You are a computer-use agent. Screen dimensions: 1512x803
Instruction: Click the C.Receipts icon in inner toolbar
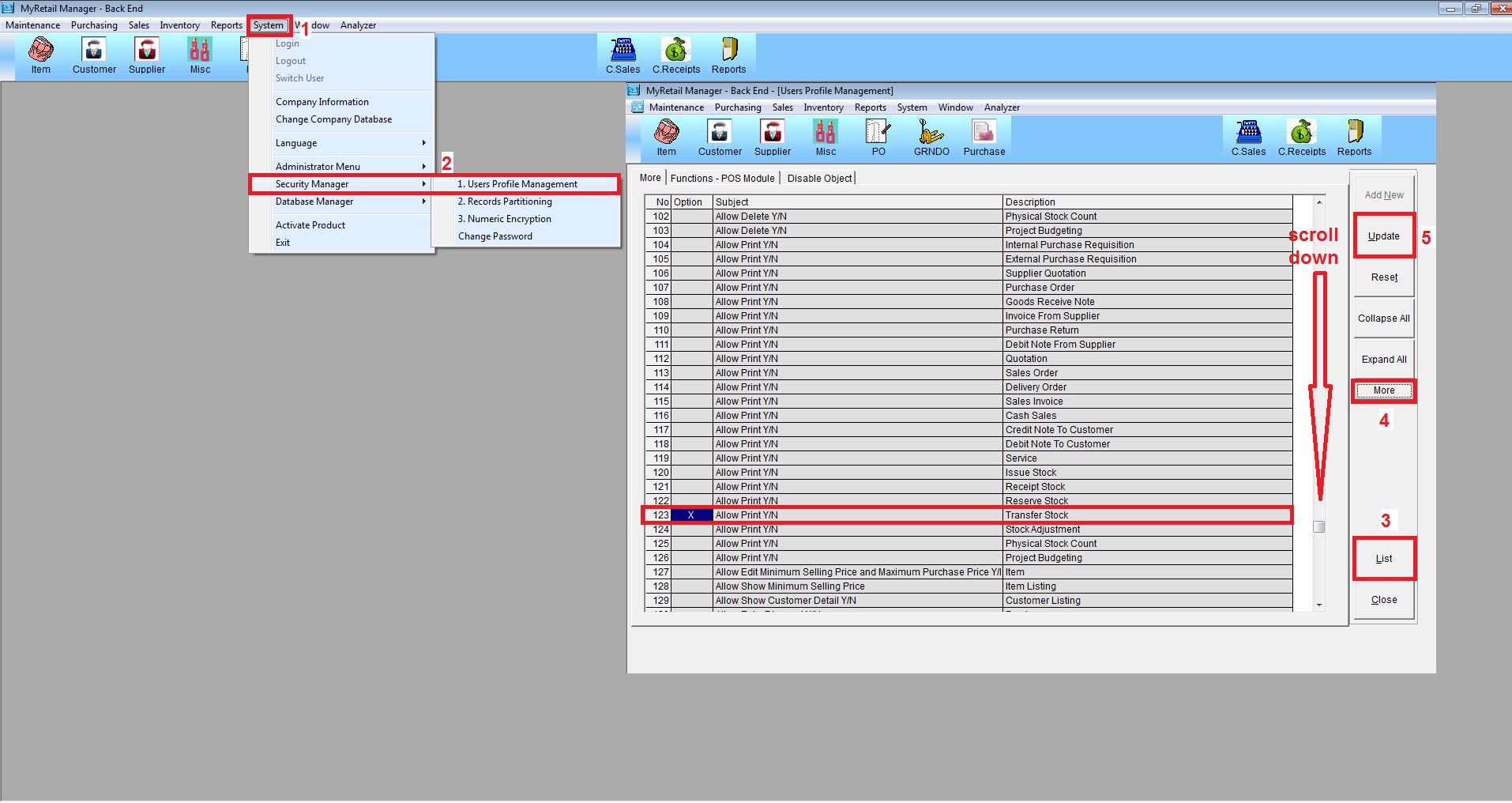(x=1301, y=138)
